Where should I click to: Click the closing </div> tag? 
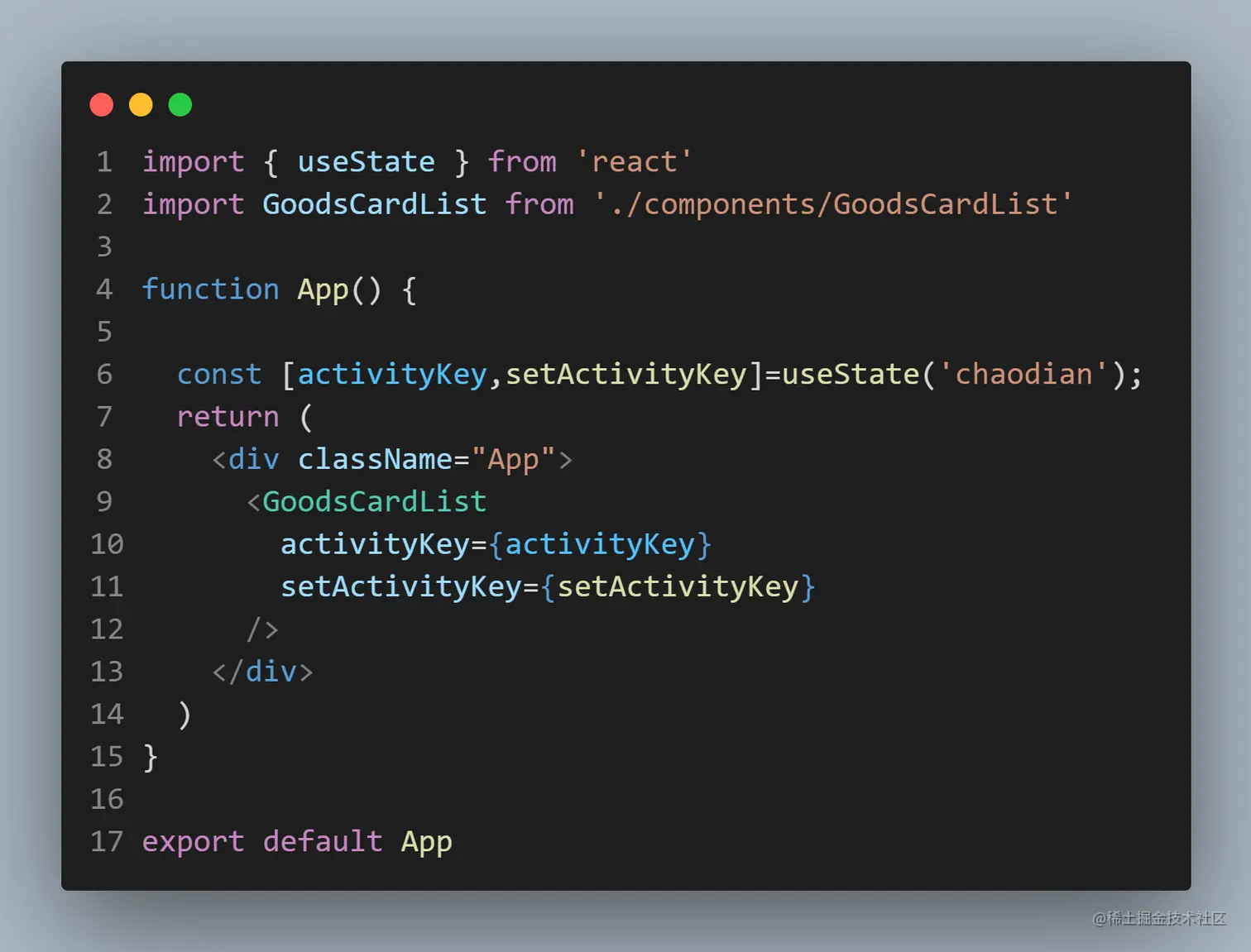[x=262, y=671]
